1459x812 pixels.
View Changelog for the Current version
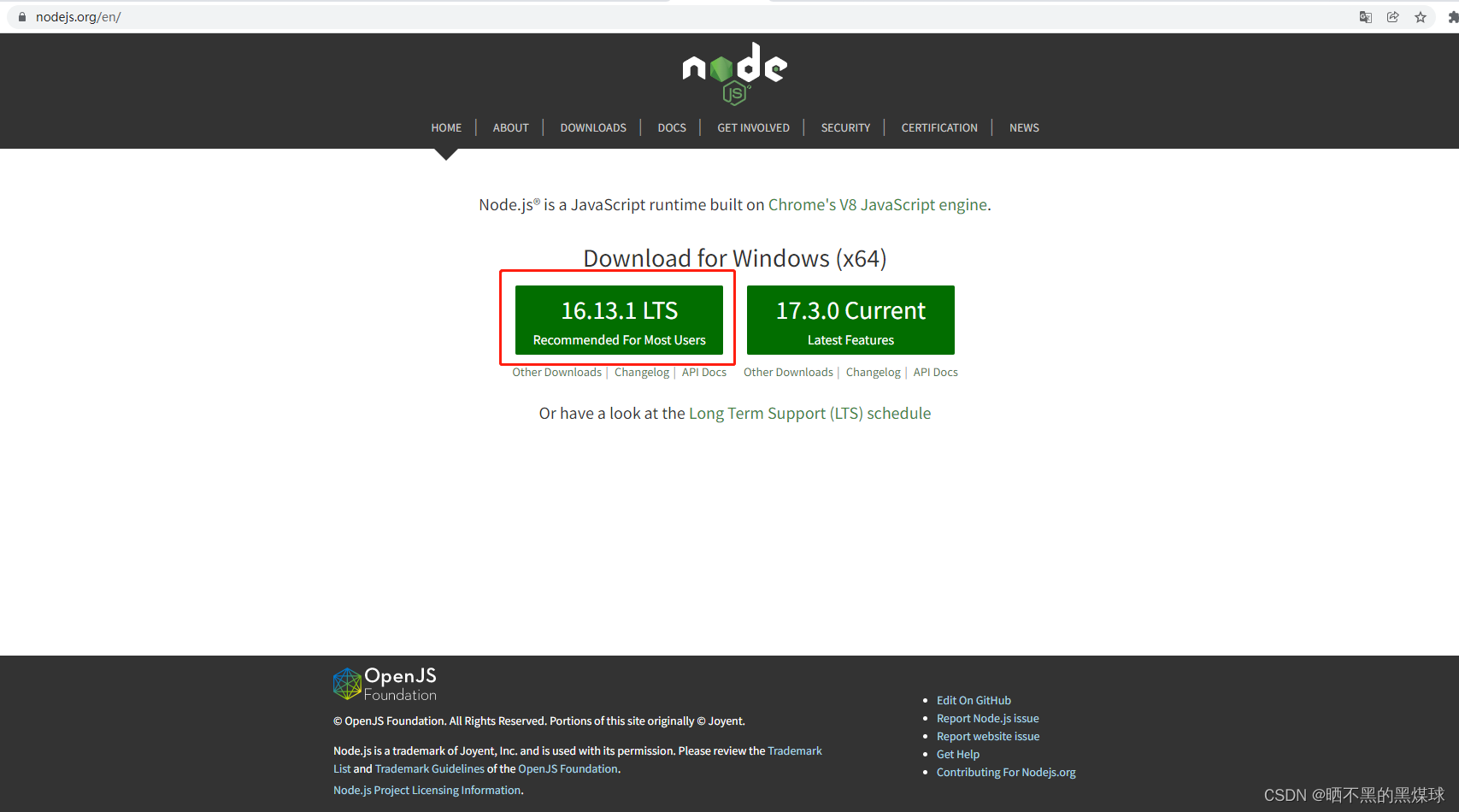point(874,372)
